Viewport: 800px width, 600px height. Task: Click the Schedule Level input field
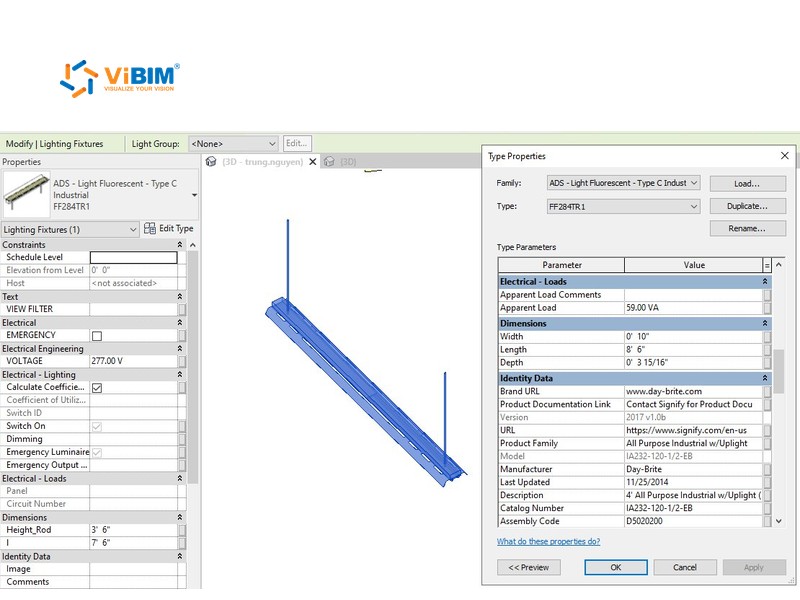pyautogui.click(x=134, y=257)
